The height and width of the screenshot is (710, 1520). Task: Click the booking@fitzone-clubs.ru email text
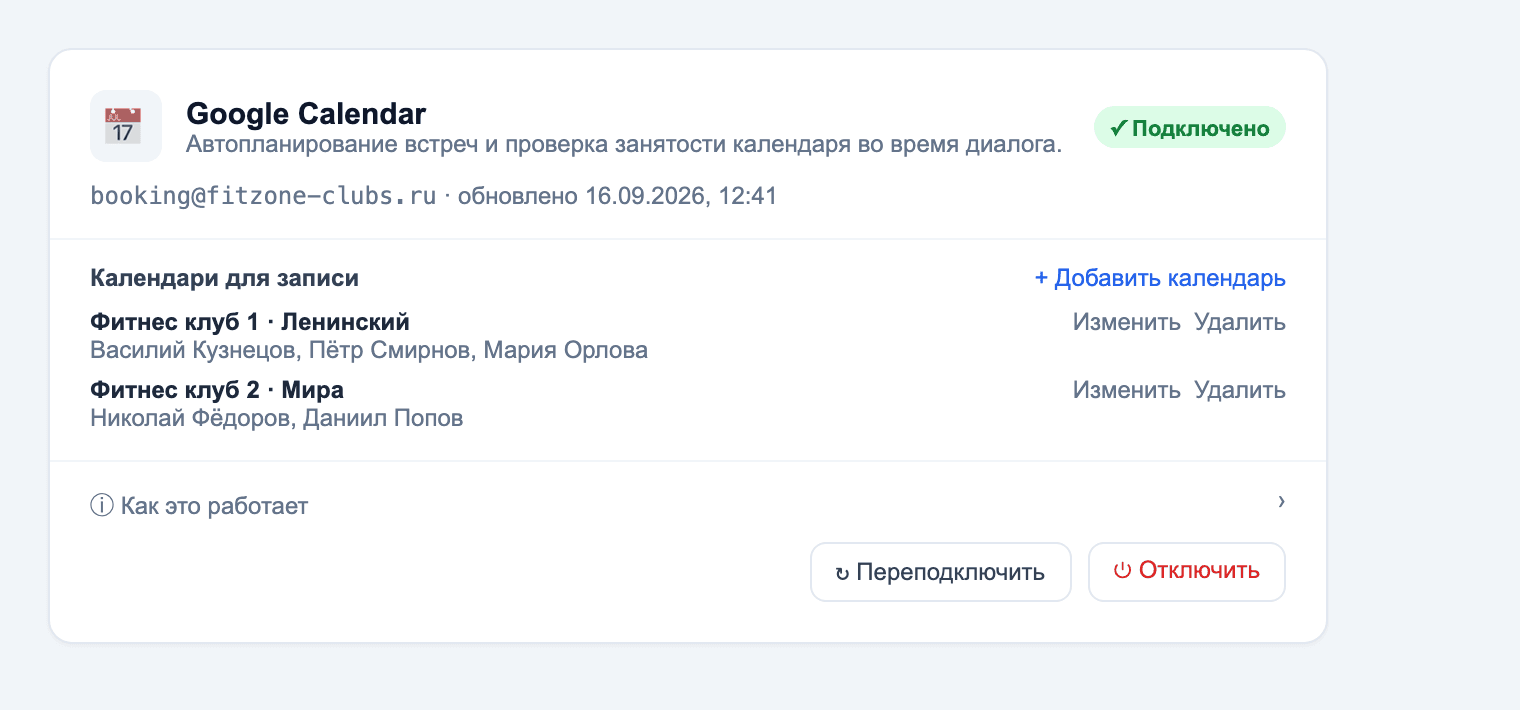point(264,195)
